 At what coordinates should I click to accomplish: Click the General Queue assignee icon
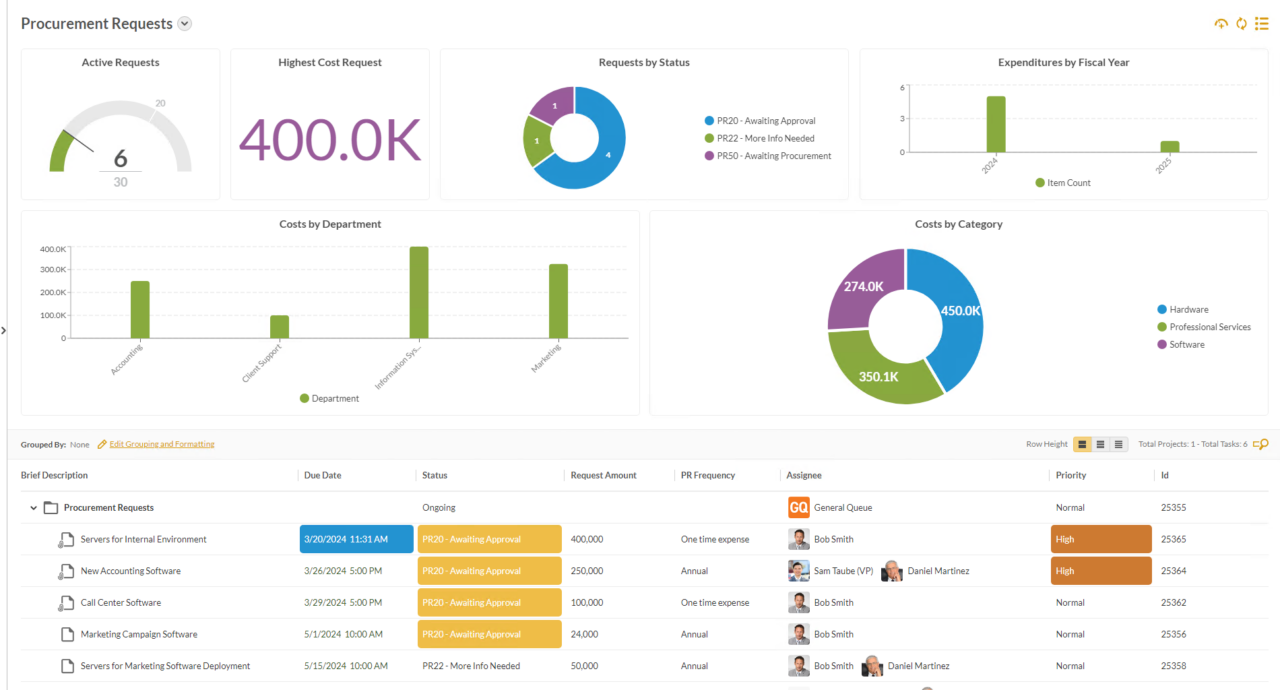pos(798,507)
